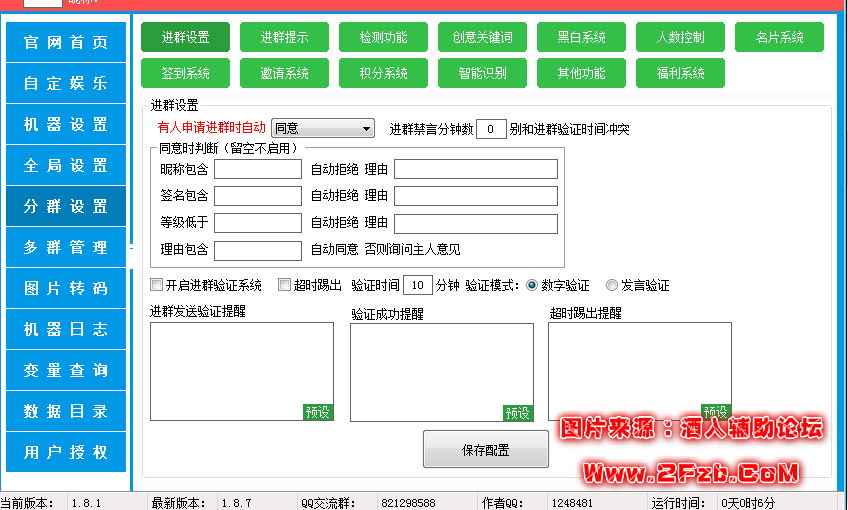This screenshot has width=848, height=510.
Task: Select 图片转码 in the sidebar
Action: click(66, 288)
